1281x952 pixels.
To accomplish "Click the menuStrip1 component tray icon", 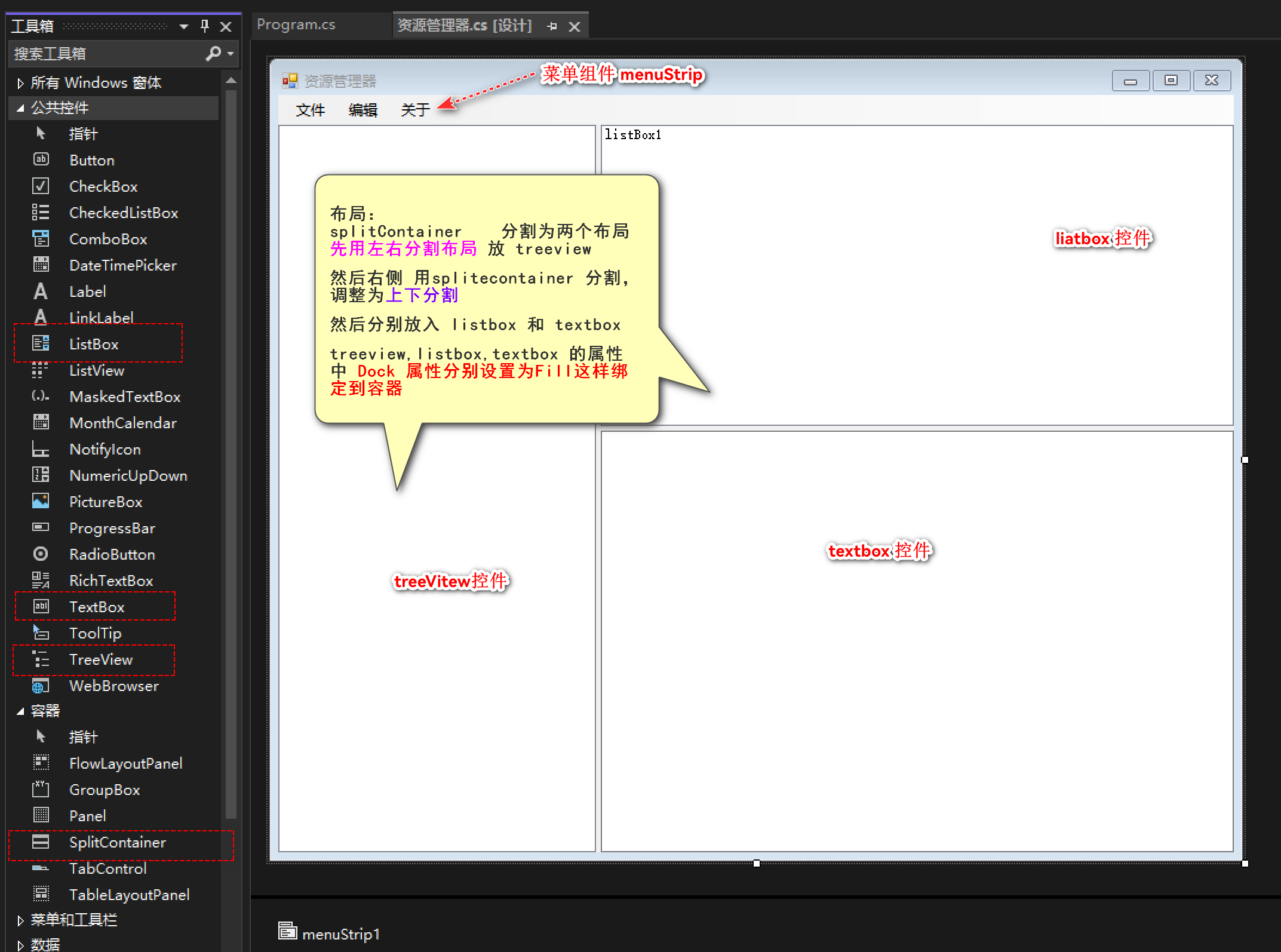I will (288, 932).
